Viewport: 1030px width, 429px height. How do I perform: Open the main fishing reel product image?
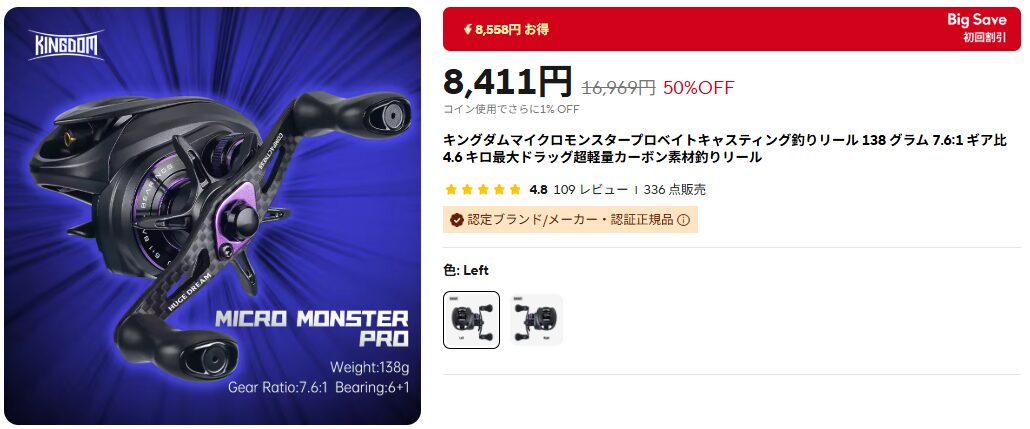[212, 215]
